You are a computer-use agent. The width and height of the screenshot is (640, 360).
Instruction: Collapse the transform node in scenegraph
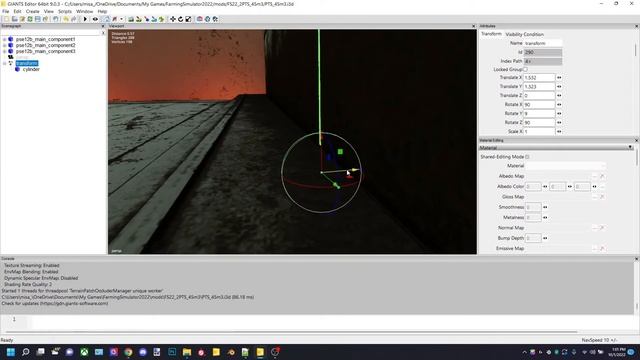(4, 63)
